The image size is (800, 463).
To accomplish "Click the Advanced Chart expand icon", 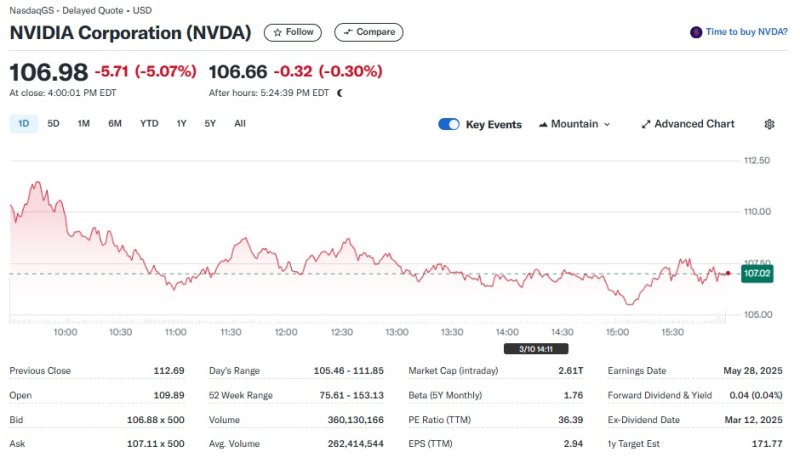I will click(x=645, y=124).
